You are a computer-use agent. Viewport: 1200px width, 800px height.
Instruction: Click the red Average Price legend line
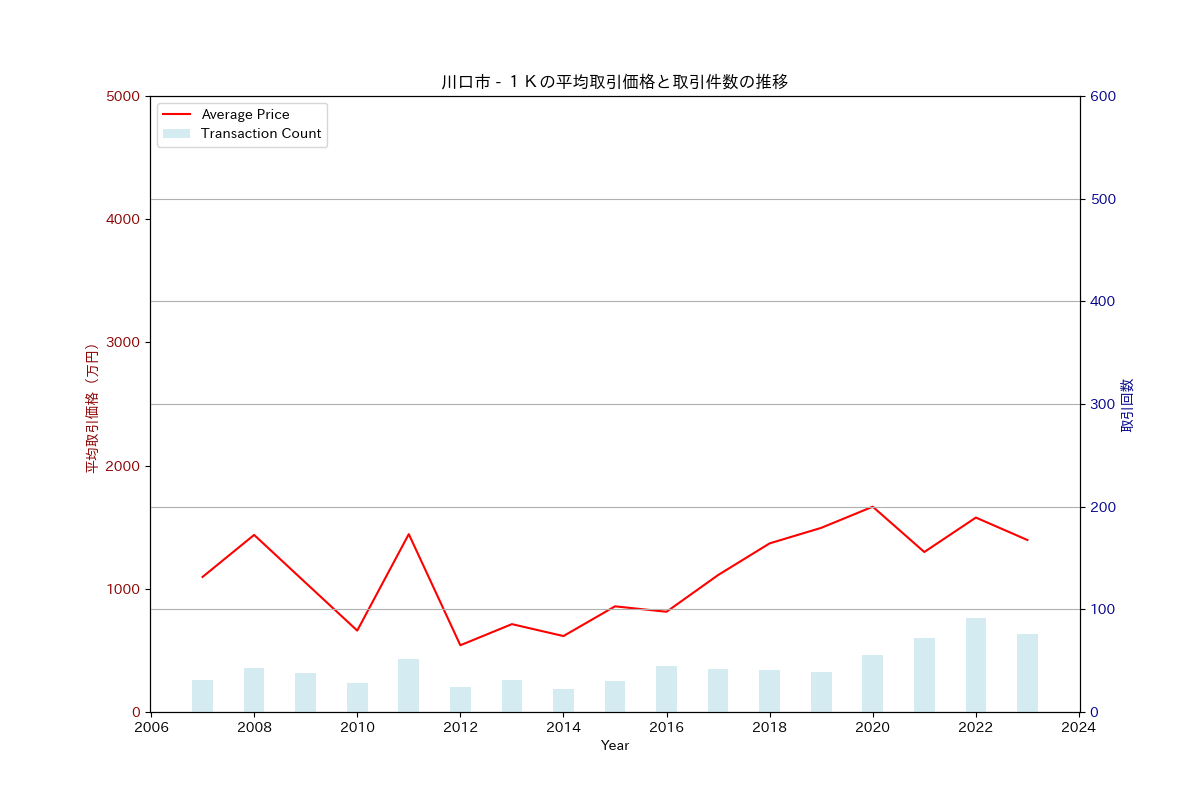176,115
